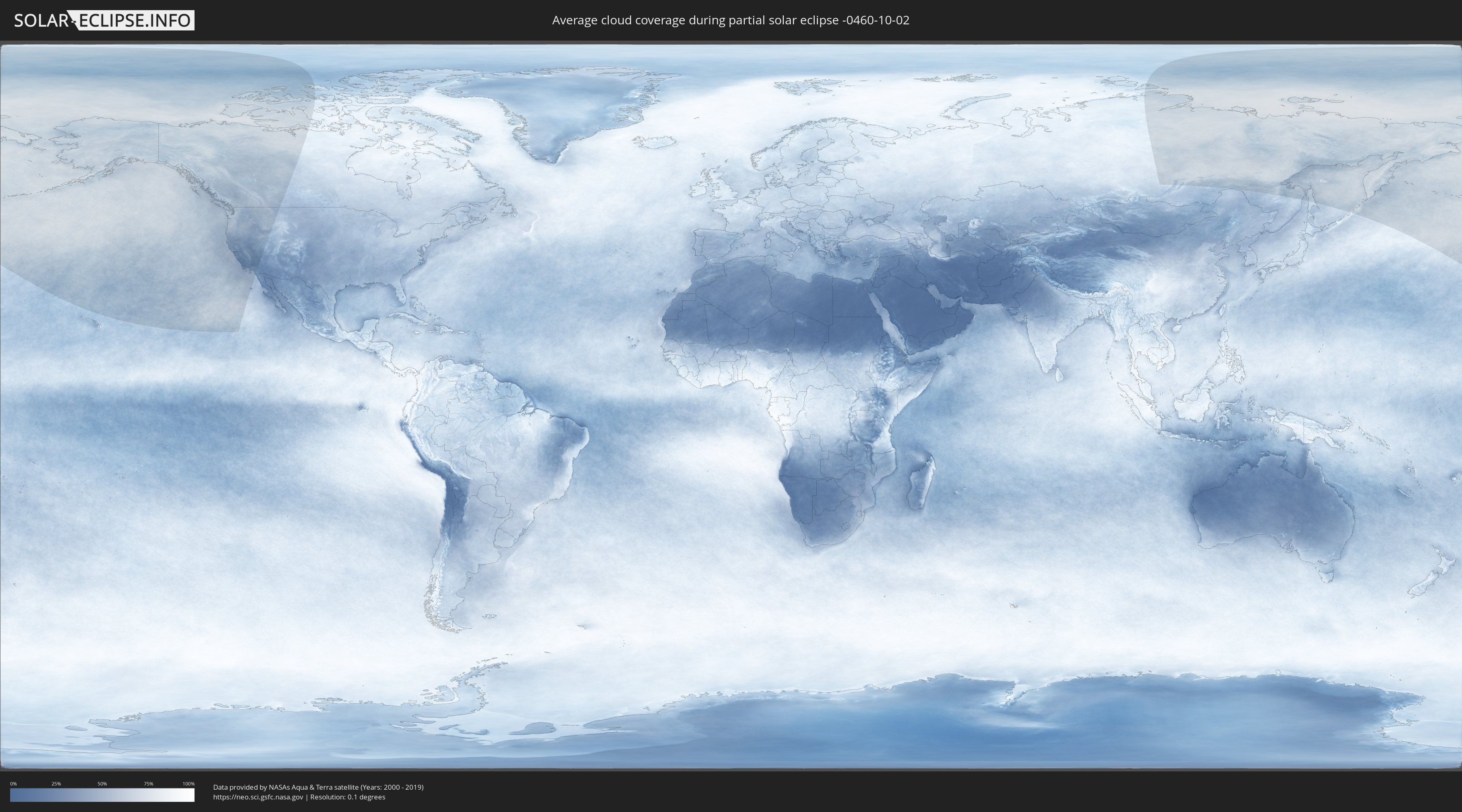Click the '50%' legend label

click(x=102, y=784)
